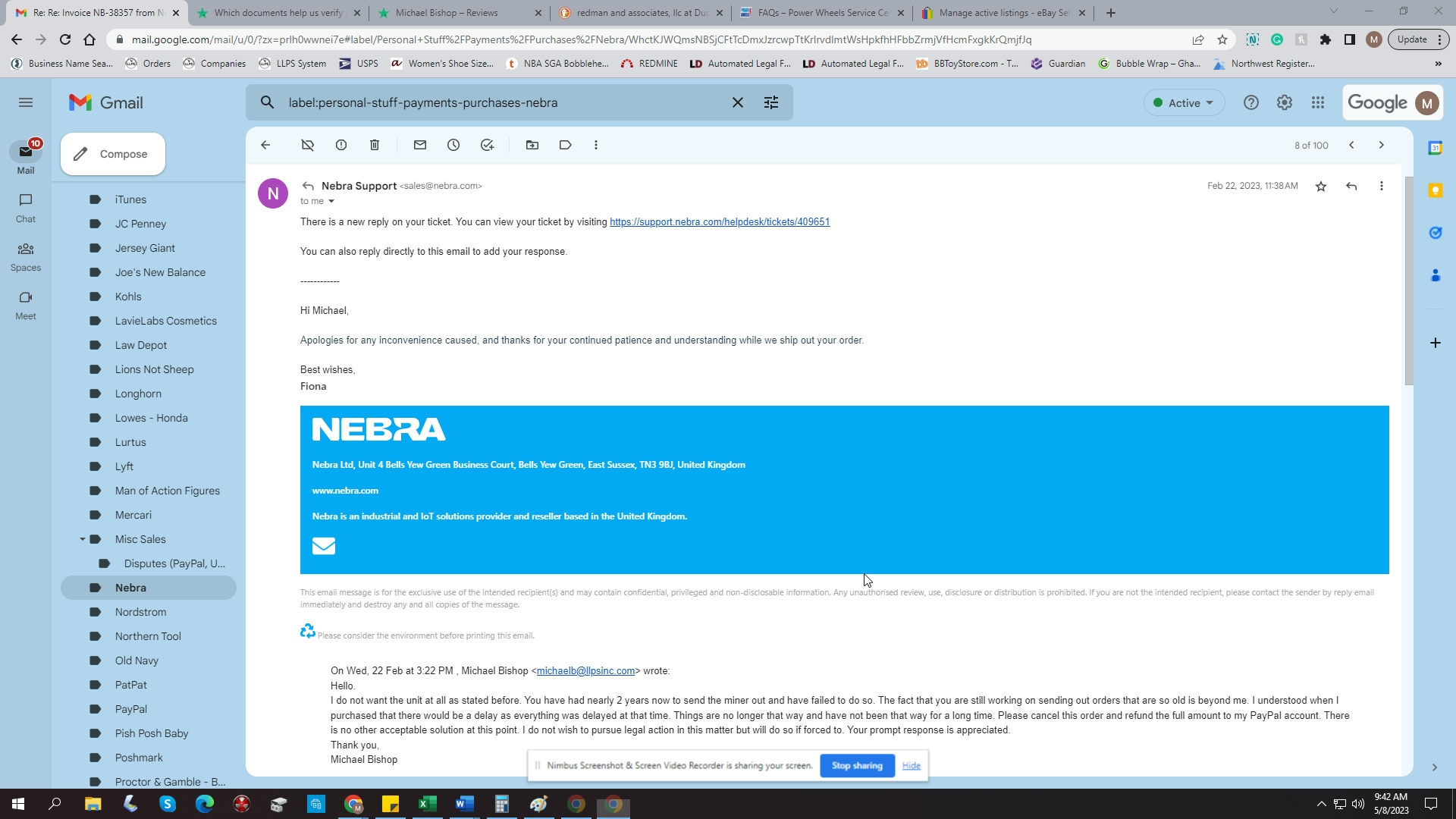The width and height of the screenshot is (1456, 819).
Task: Delete this email with trash icon
Action: pyautogui.click(x=375, y=145)
